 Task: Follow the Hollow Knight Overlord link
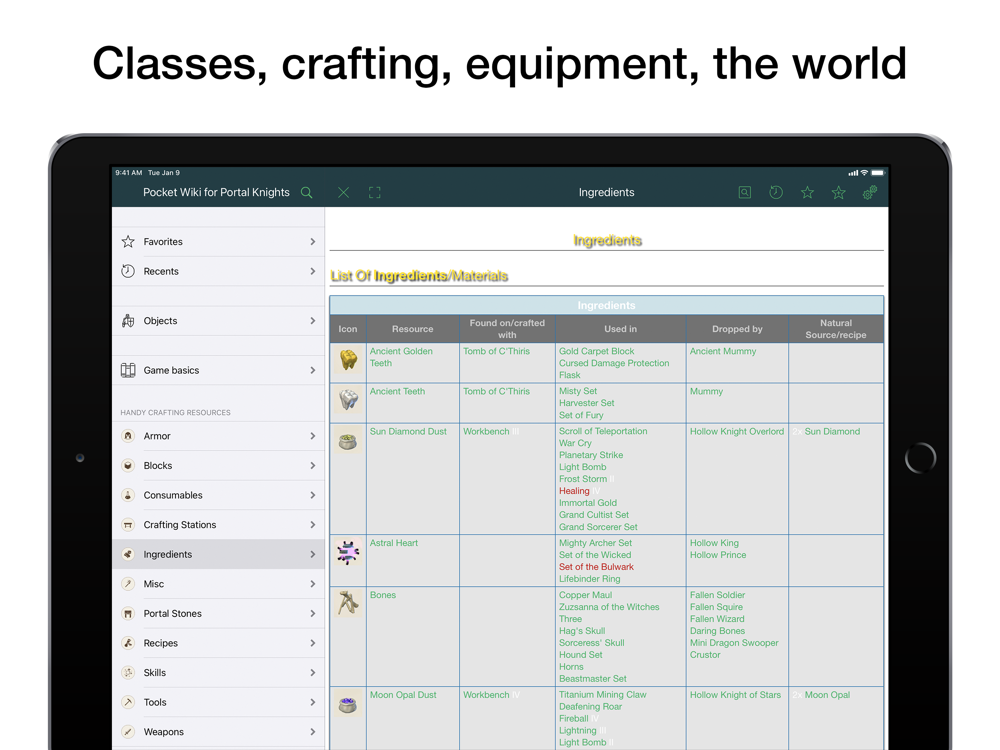point(737,432)
